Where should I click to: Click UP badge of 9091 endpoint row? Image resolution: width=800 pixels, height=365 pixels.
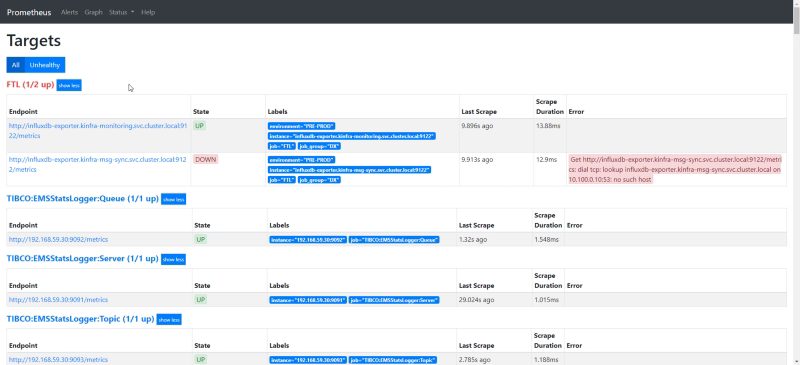201,300
